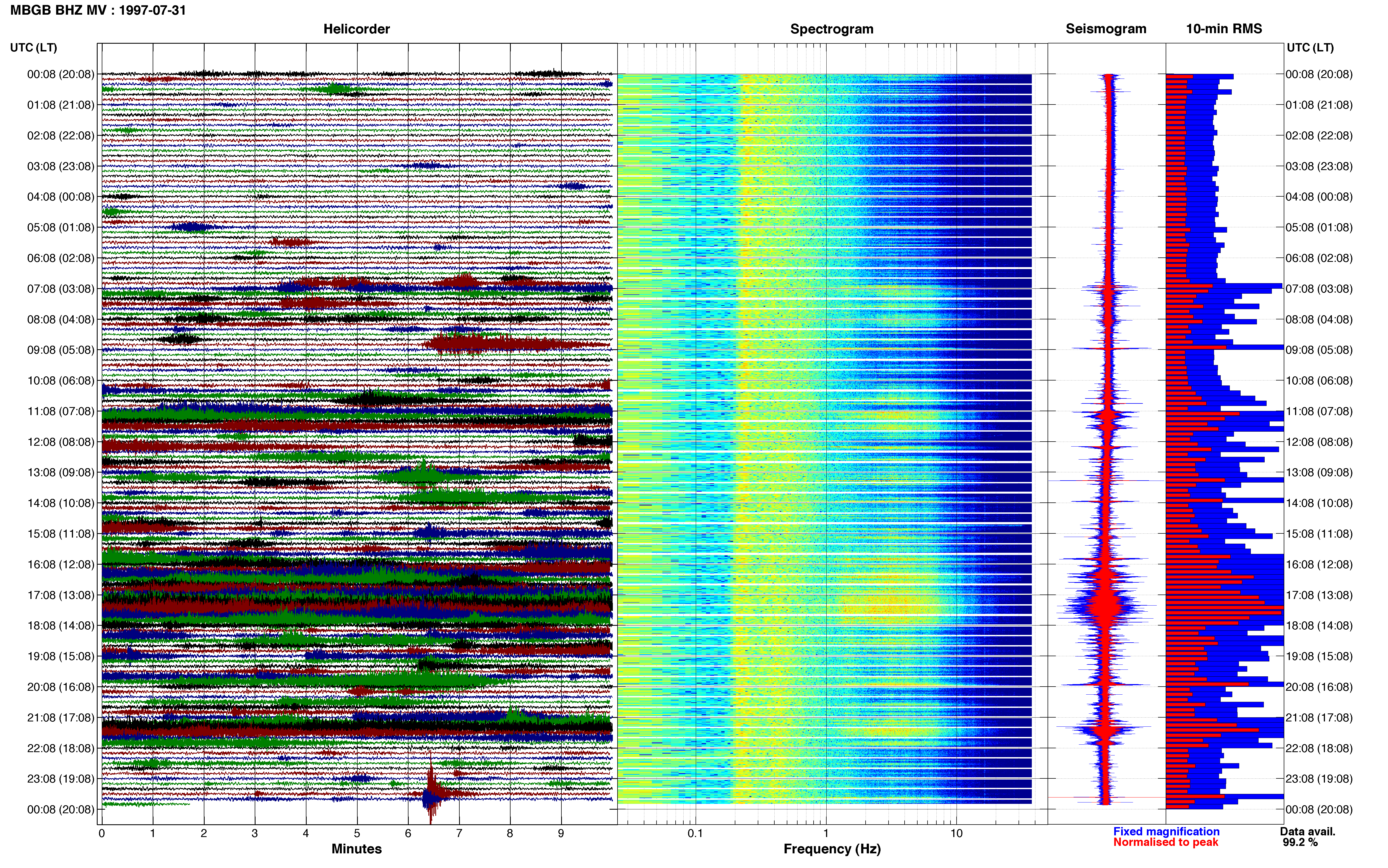Click the 'Minutes' axis title under the helicorder
The image size is (1388, 868).
pyautogui.click(x=356, y=849)
